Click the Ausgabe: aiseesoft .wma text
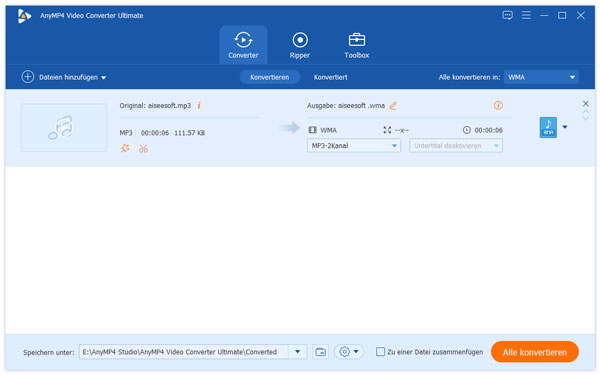The width and height of the screenshot is (600, 375). 346,106
